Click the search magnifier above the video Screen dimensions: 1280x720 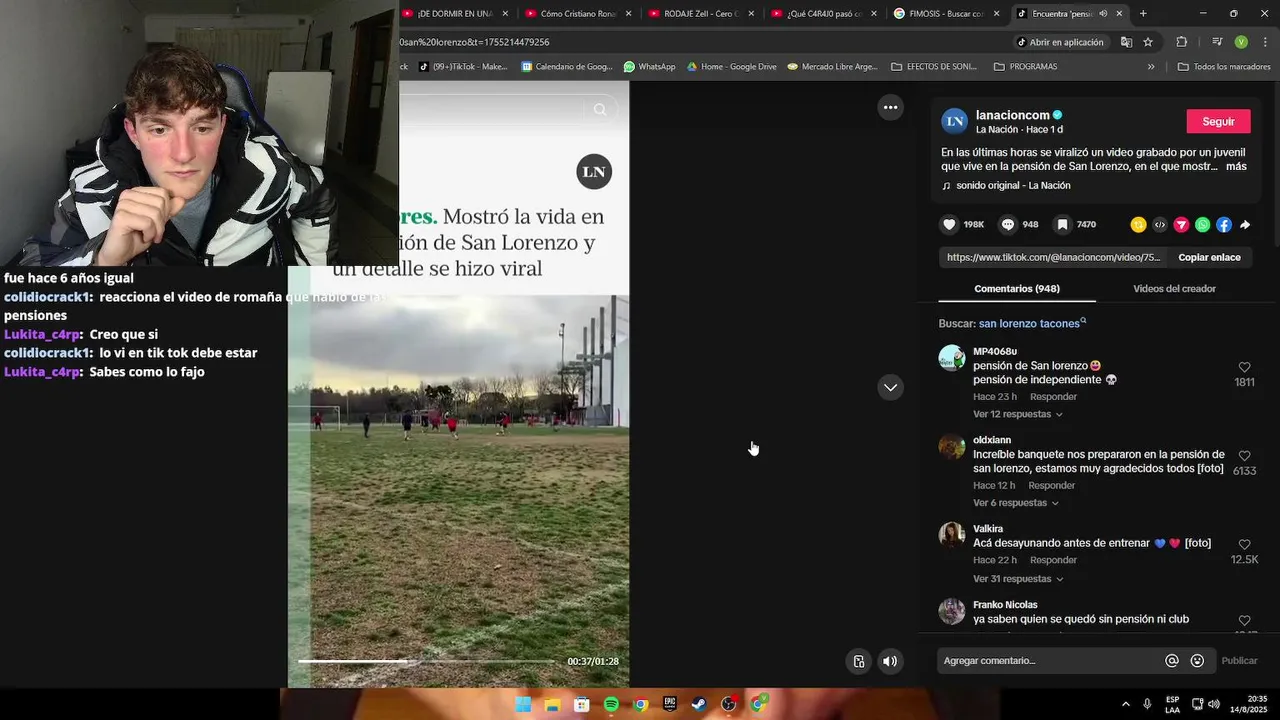click(x=600, y=110)
